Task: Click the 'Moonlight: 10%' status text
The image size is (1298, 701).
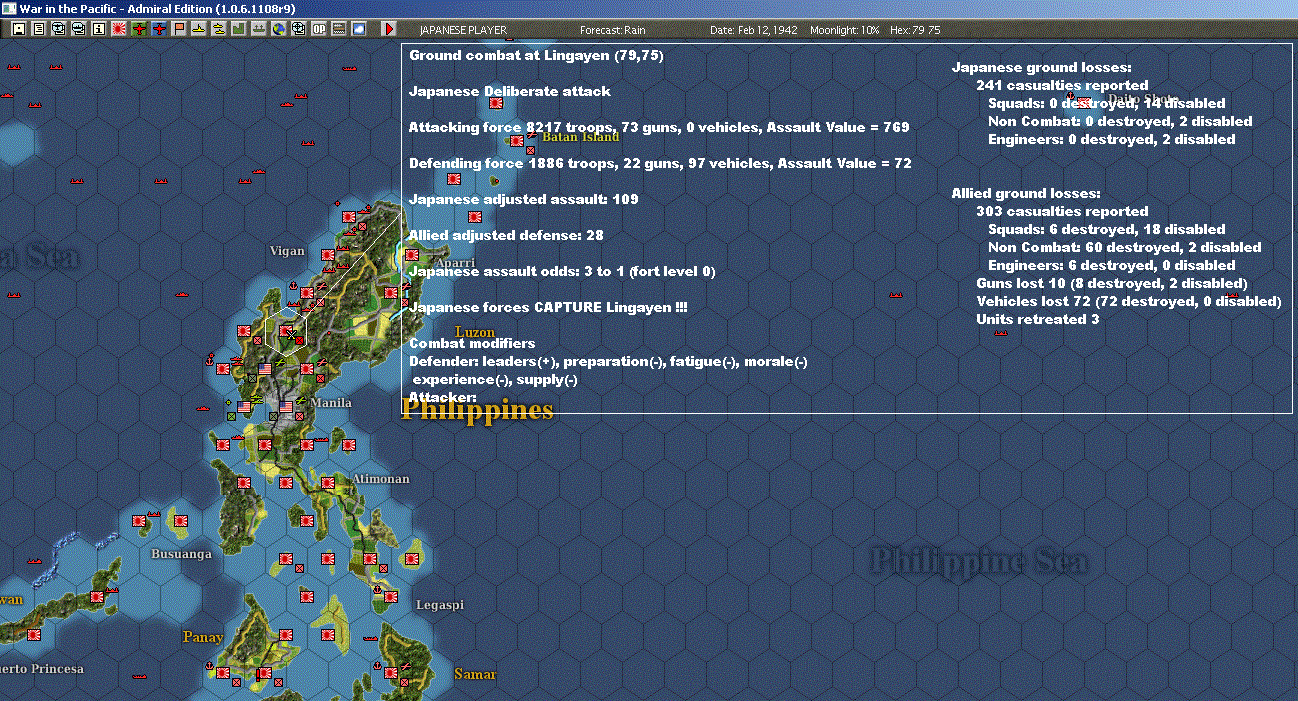Action: tap(845, 30)
